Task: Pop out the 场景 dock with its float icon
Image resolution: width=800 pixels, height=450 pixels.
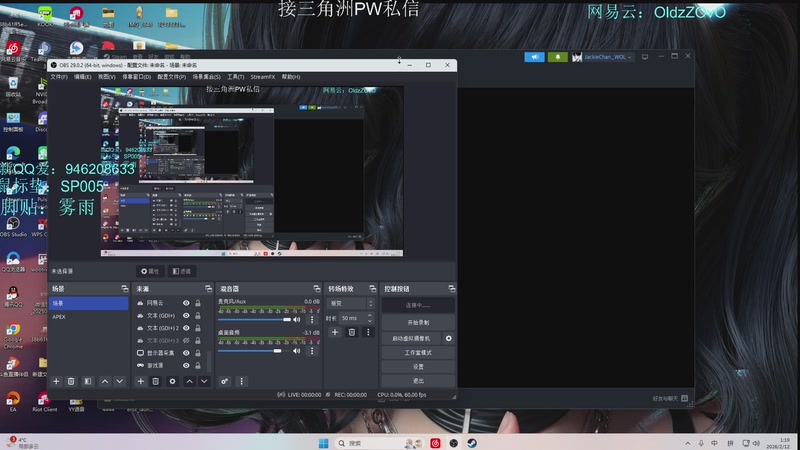Action: click(124, 289)
